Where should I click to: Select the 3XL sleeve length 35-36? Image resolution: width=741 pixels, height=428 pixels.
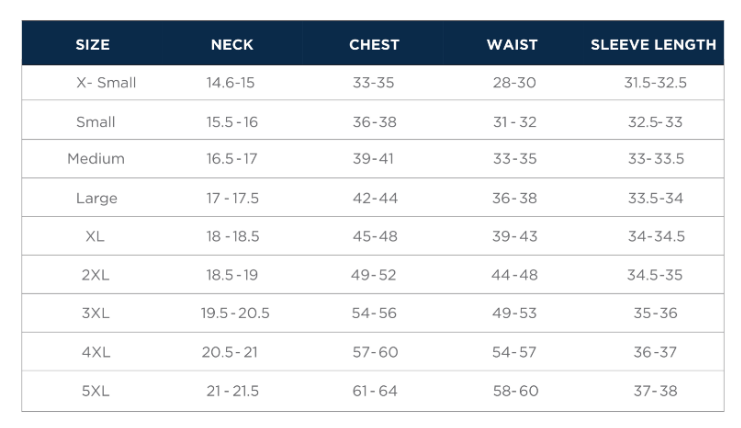coord(655,314)
